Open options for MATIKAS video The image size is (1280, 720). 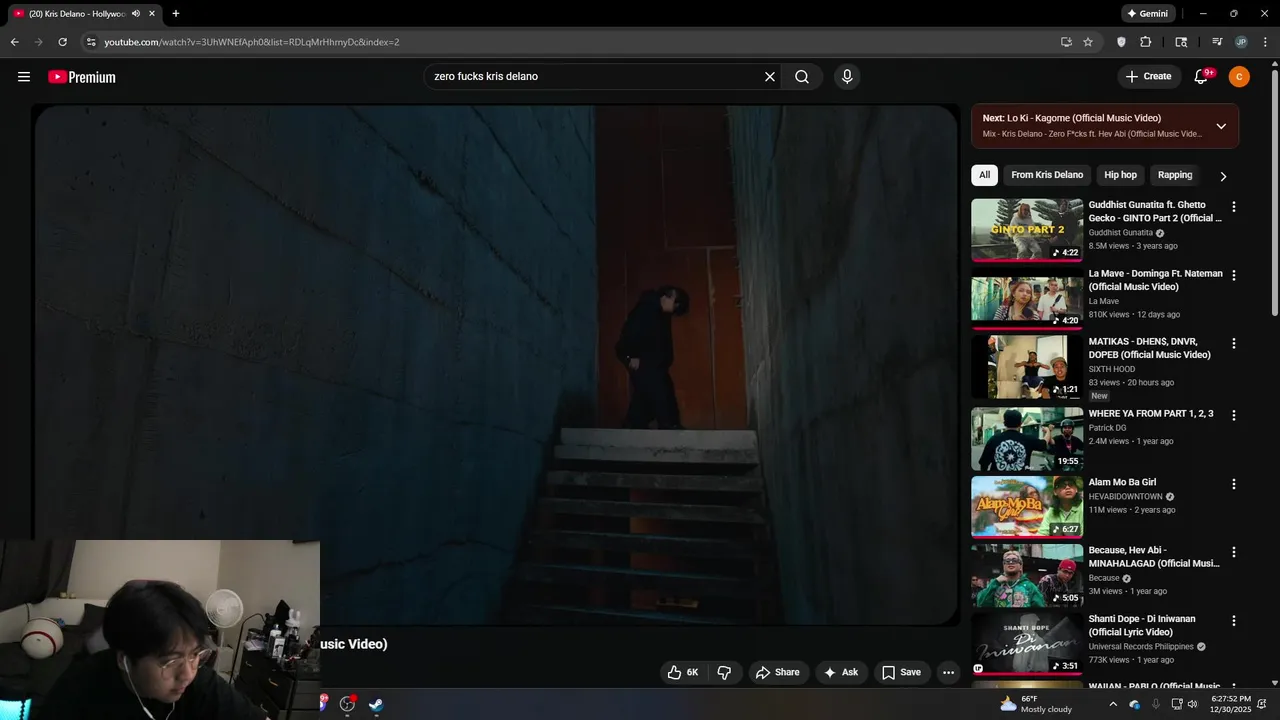pyautogui.click(x=1233, y=343)
